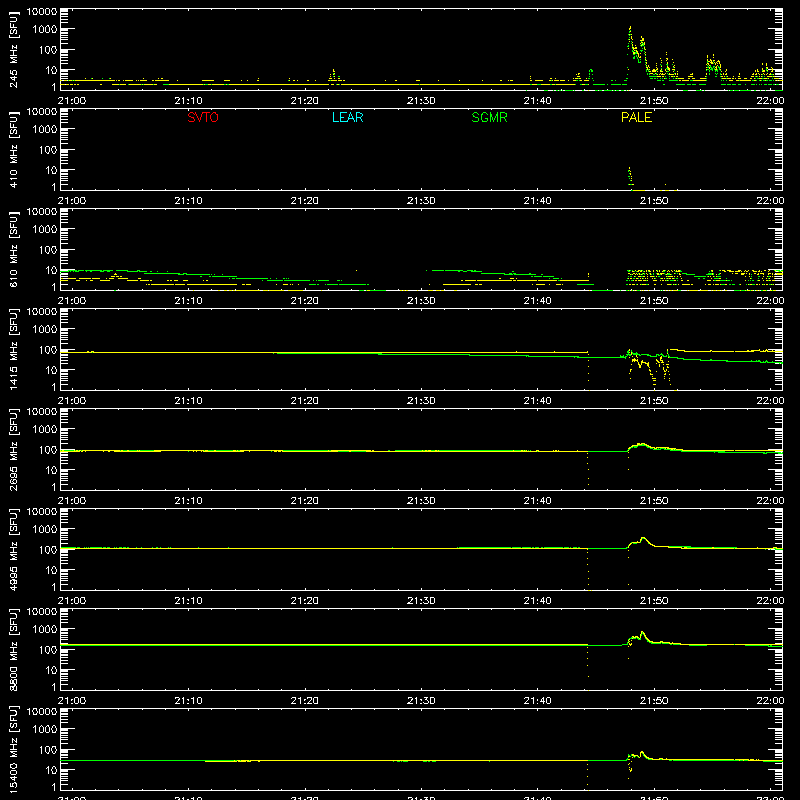
Task: Click the green SGMR station label
Action: point(489,117)
